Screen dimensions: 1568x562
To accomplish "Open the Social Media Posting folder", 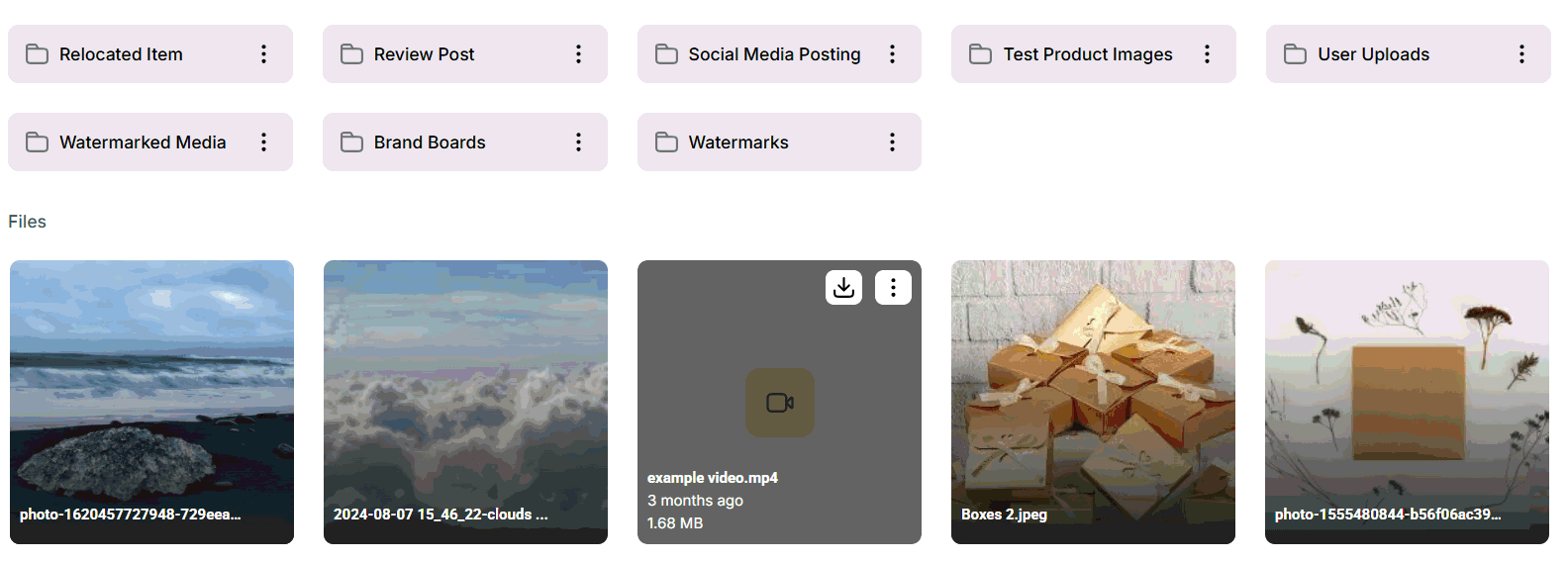I will 774,54.
